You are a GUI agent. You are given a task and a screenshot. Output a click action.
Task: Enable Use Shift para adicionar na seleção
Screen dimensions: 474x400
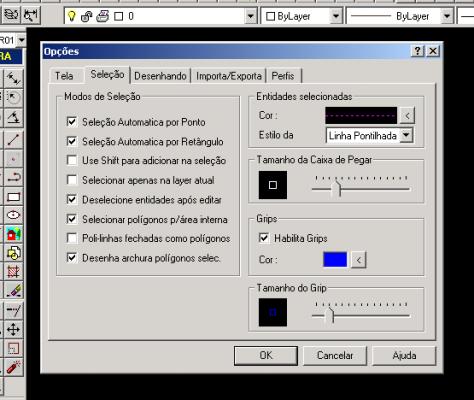[72, 160]
